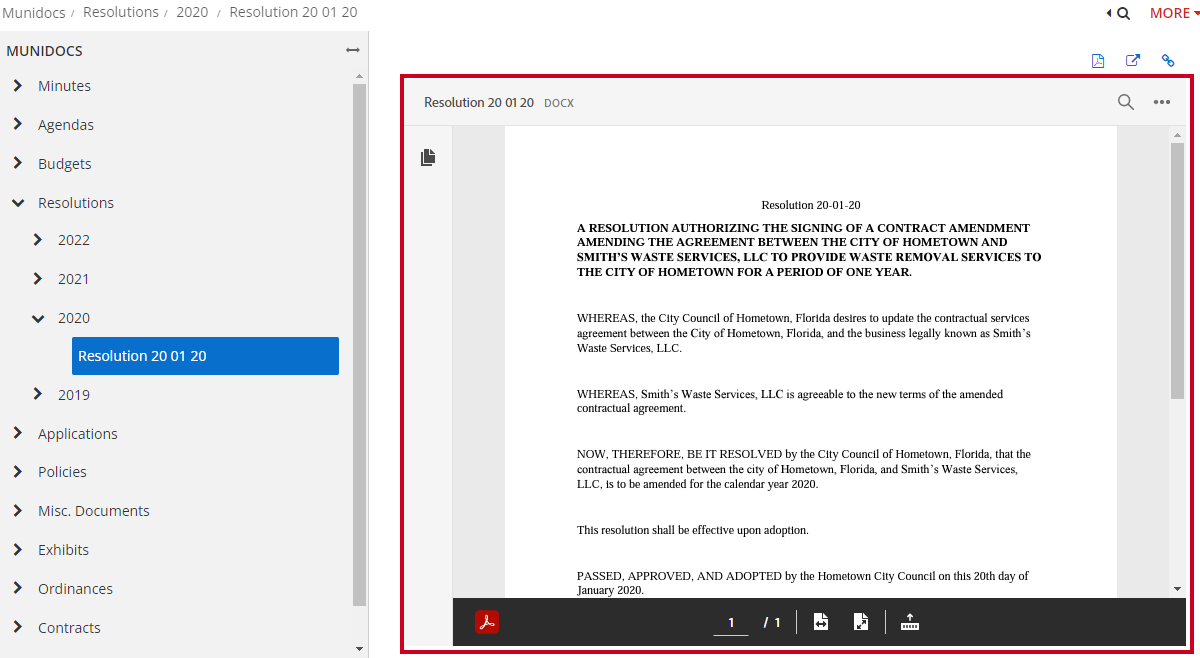Go to Resolutions breadcrumb link
Image resolution: width=1200 pixels, height=658 pixels.
coord(121,12)
